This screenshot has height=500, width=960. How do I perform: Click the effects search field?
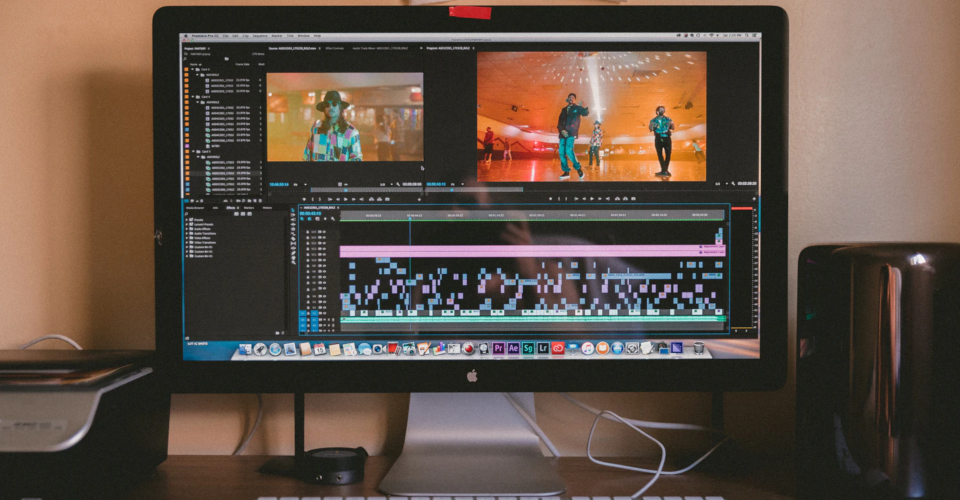pyautogui.click(x=208, y=214)
